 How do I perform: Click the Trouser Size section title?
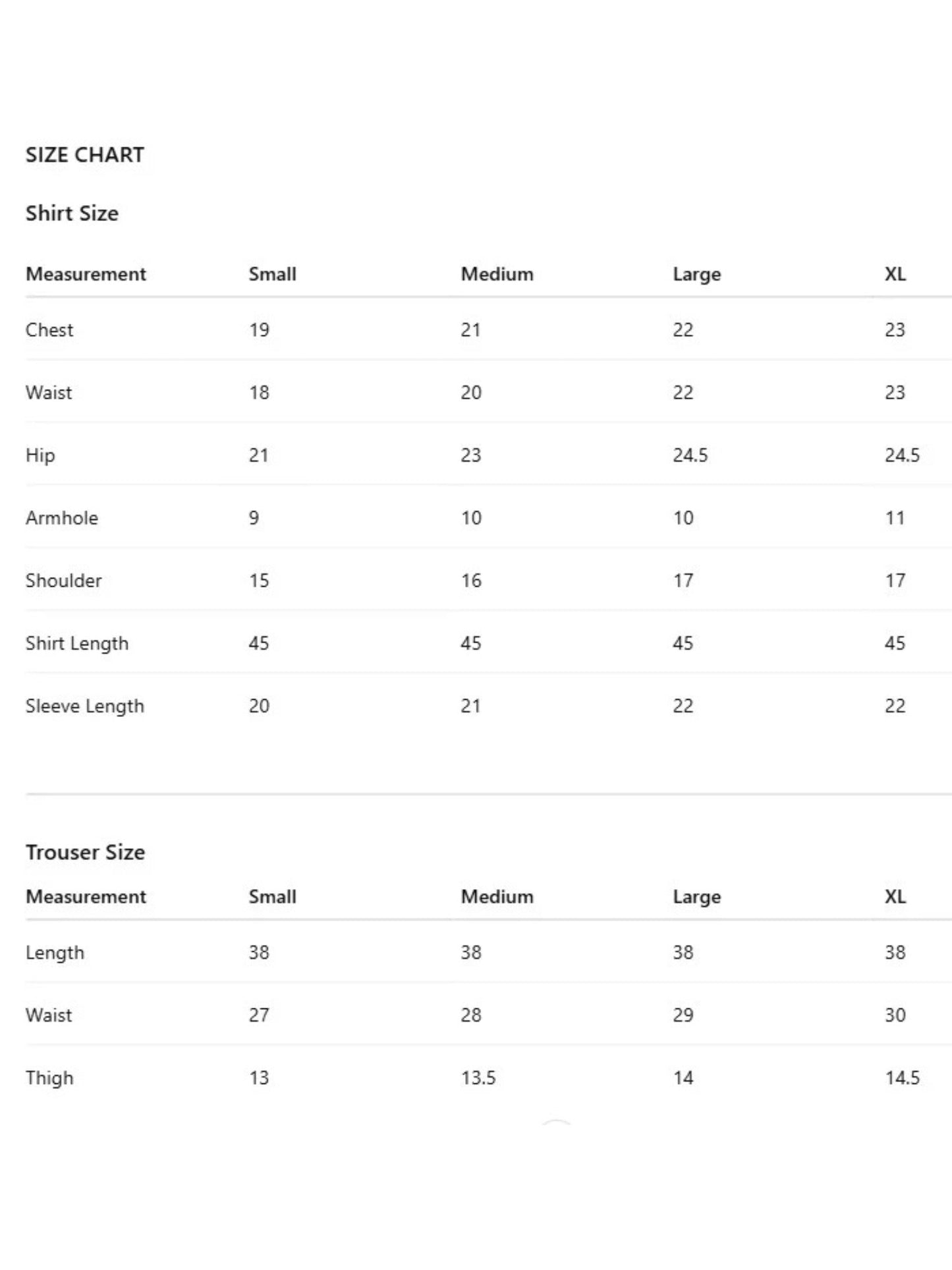[x=85, y=852]
